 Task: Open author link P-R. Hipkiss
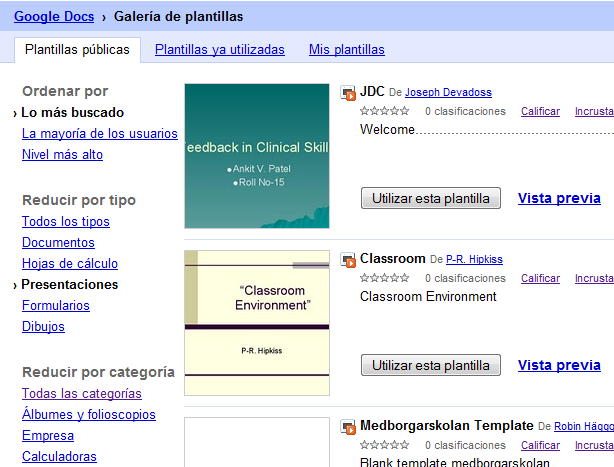(x=474, y=260)
